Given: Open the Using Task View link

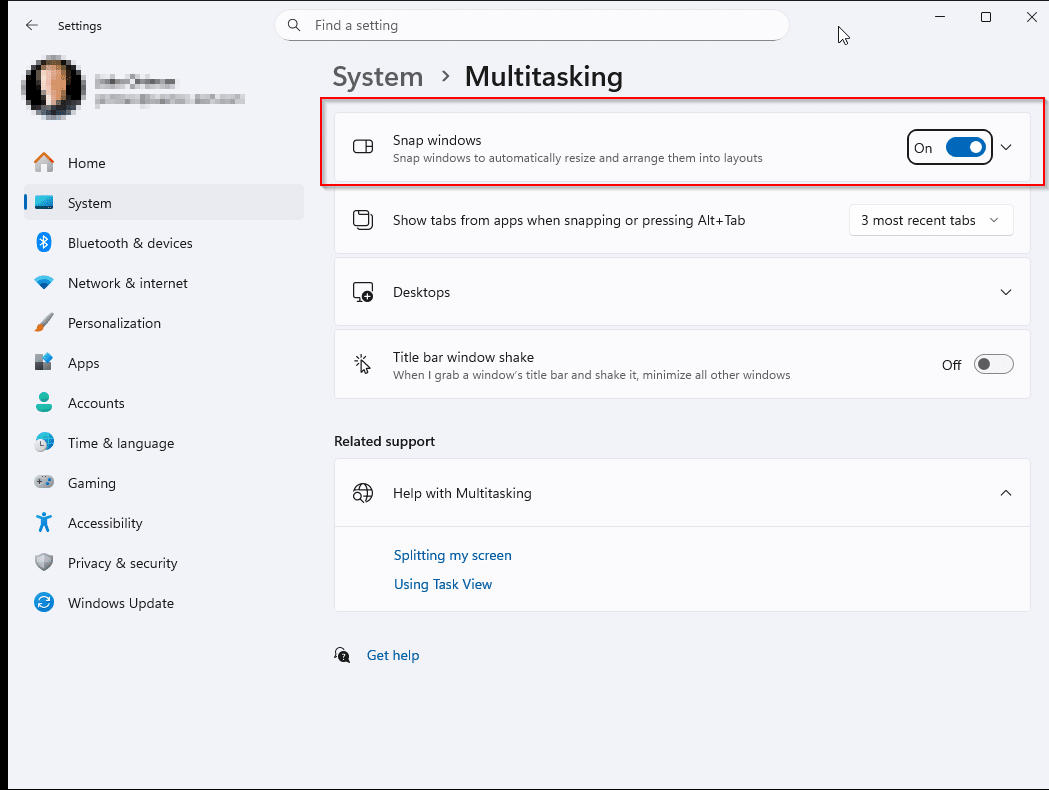Looking at the screenshot, I should (x=443, y=584).
